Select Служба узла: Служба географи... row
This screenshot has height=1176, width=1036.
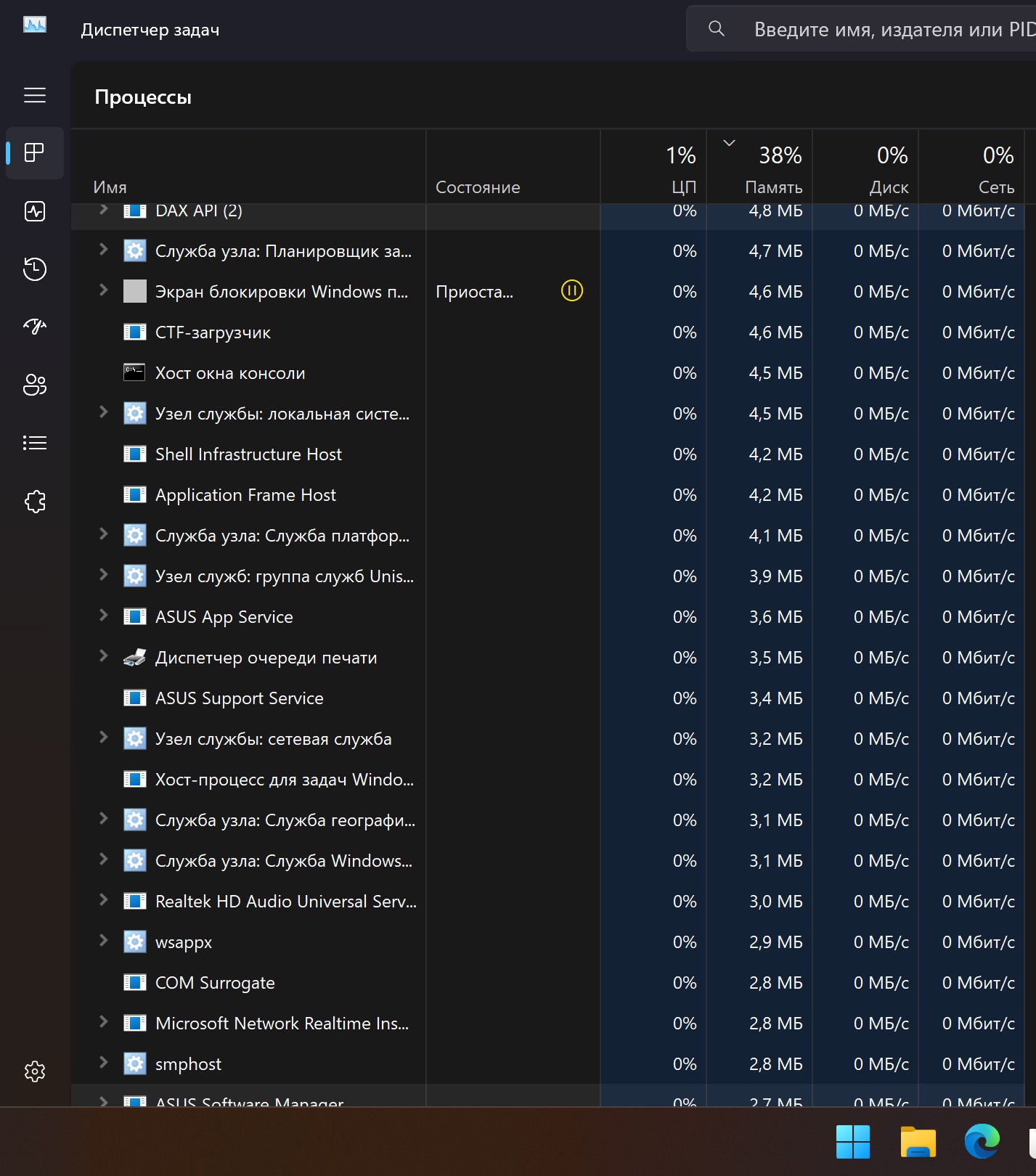click(548, 820)
